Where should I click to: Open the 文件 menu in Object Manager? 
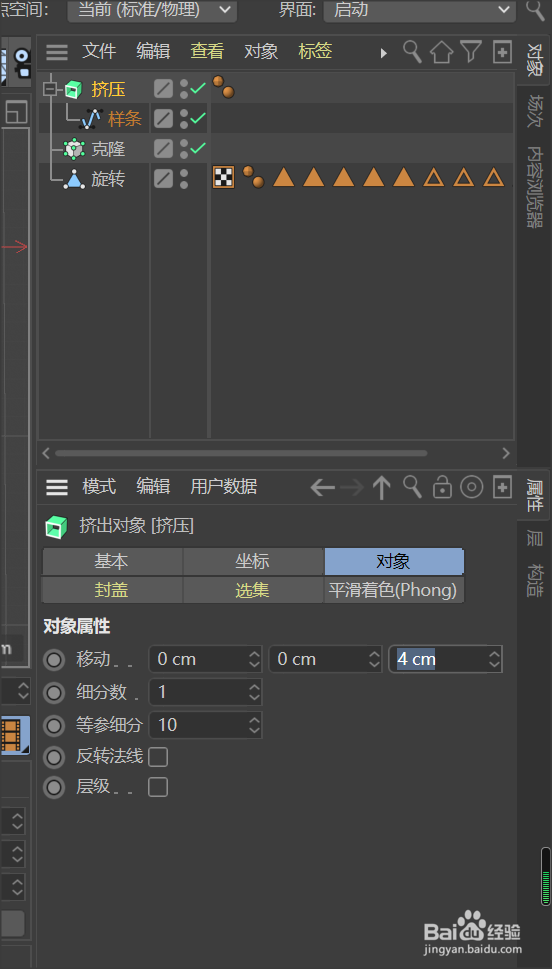[99, 52]
